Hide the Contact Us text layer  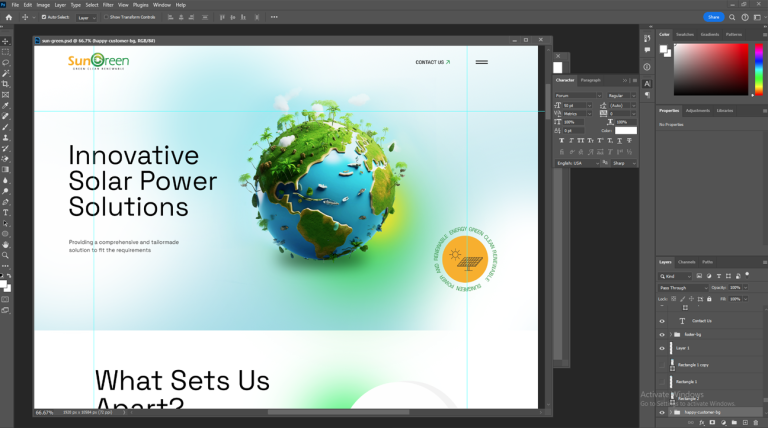662,321
